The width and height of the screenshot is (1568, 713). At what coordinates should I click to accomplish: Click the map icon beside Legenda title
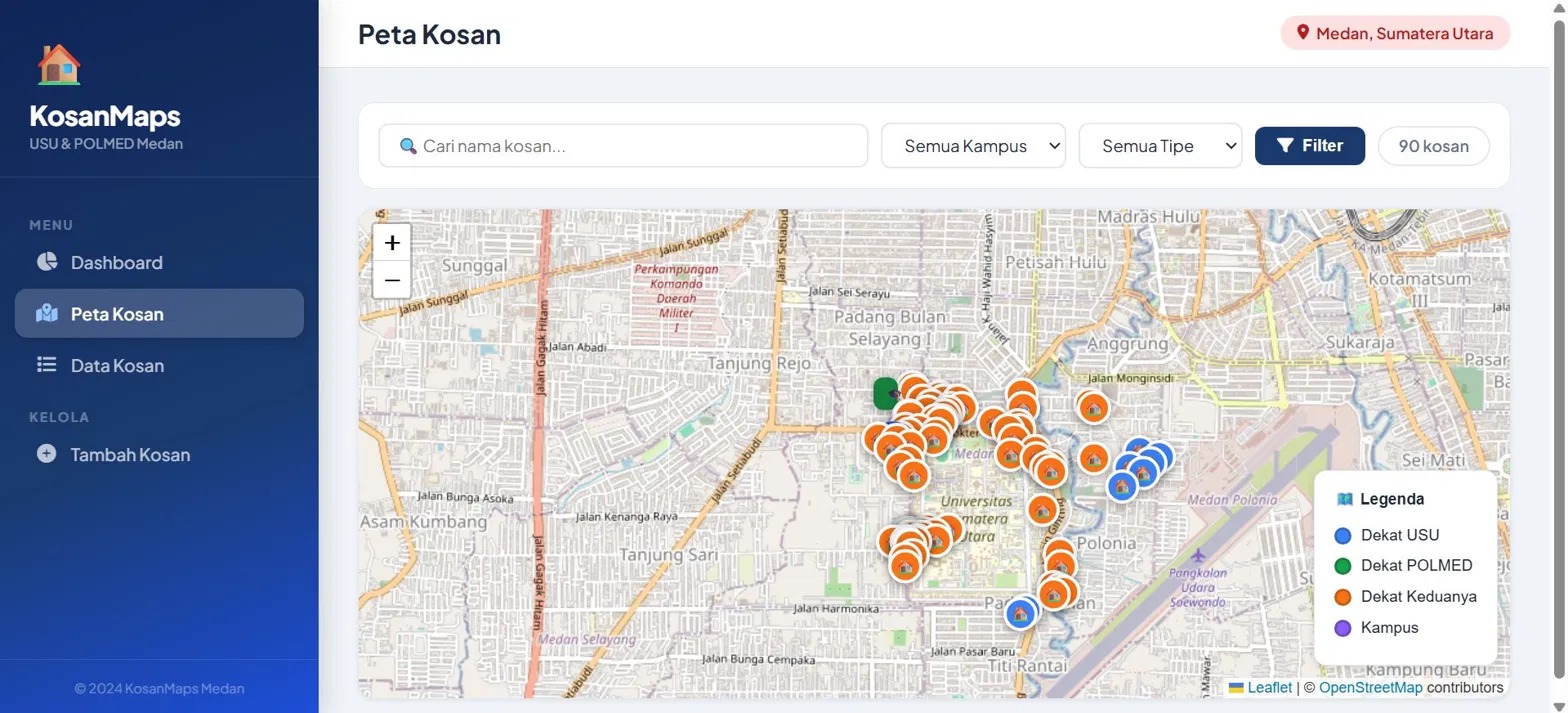click(x=1344, y=499)
